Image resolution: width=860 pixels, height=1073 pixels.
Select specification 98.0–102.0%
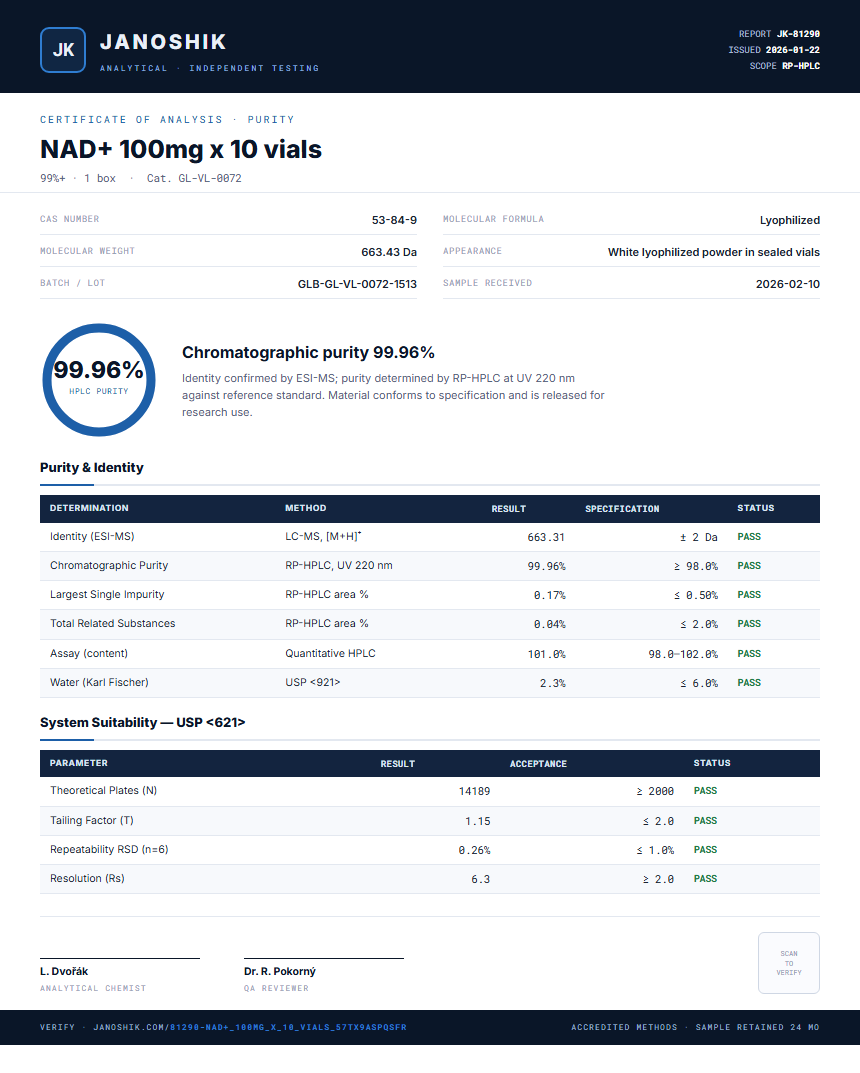pos(683,654)
